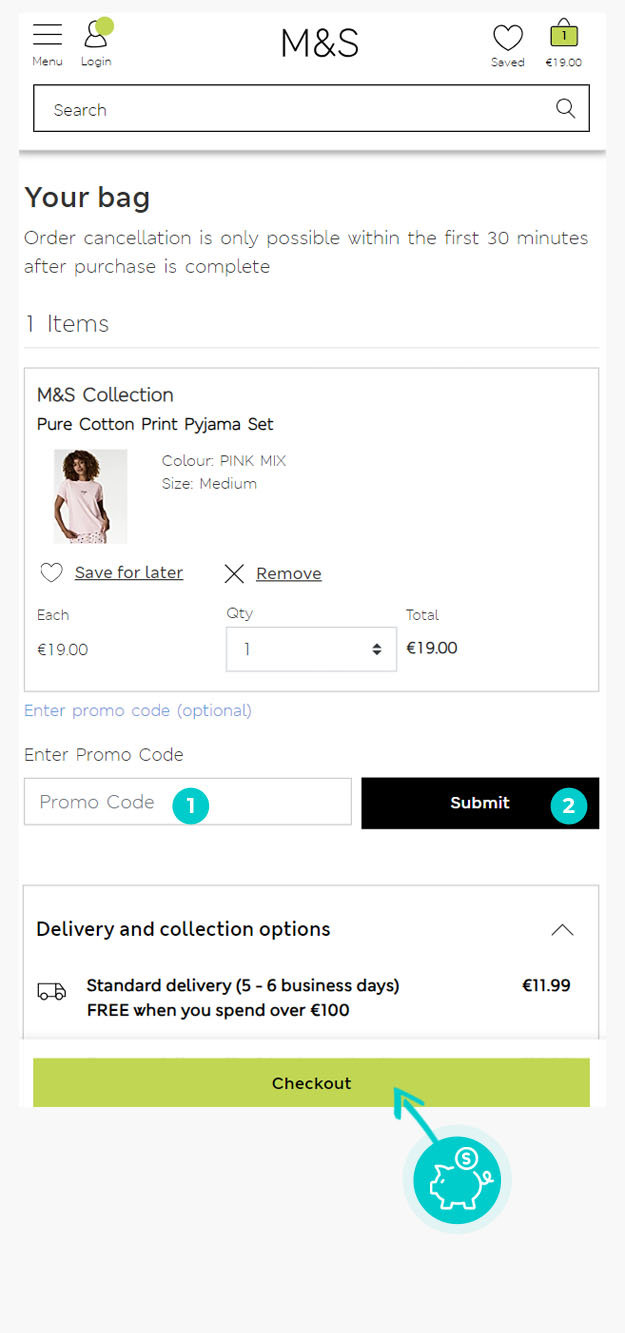Open the shopping bag icon
The height and width of the screenshot is (1333, 625).
coord(564,35)
